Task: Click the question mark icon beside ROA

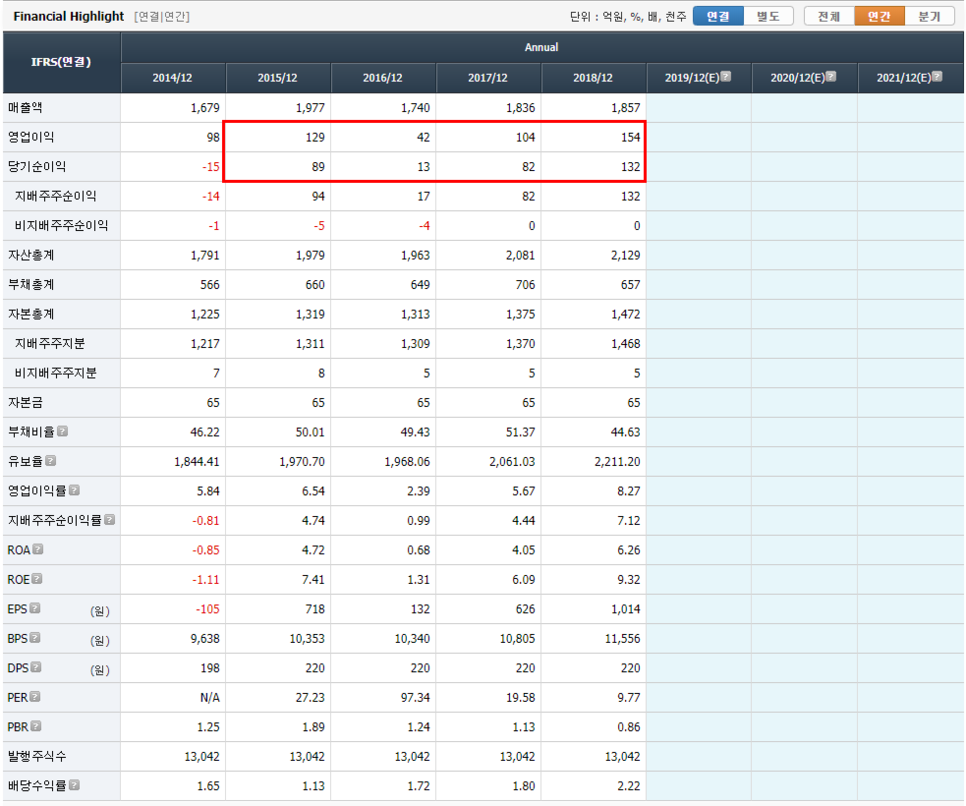Action: (x=38, y=549)
